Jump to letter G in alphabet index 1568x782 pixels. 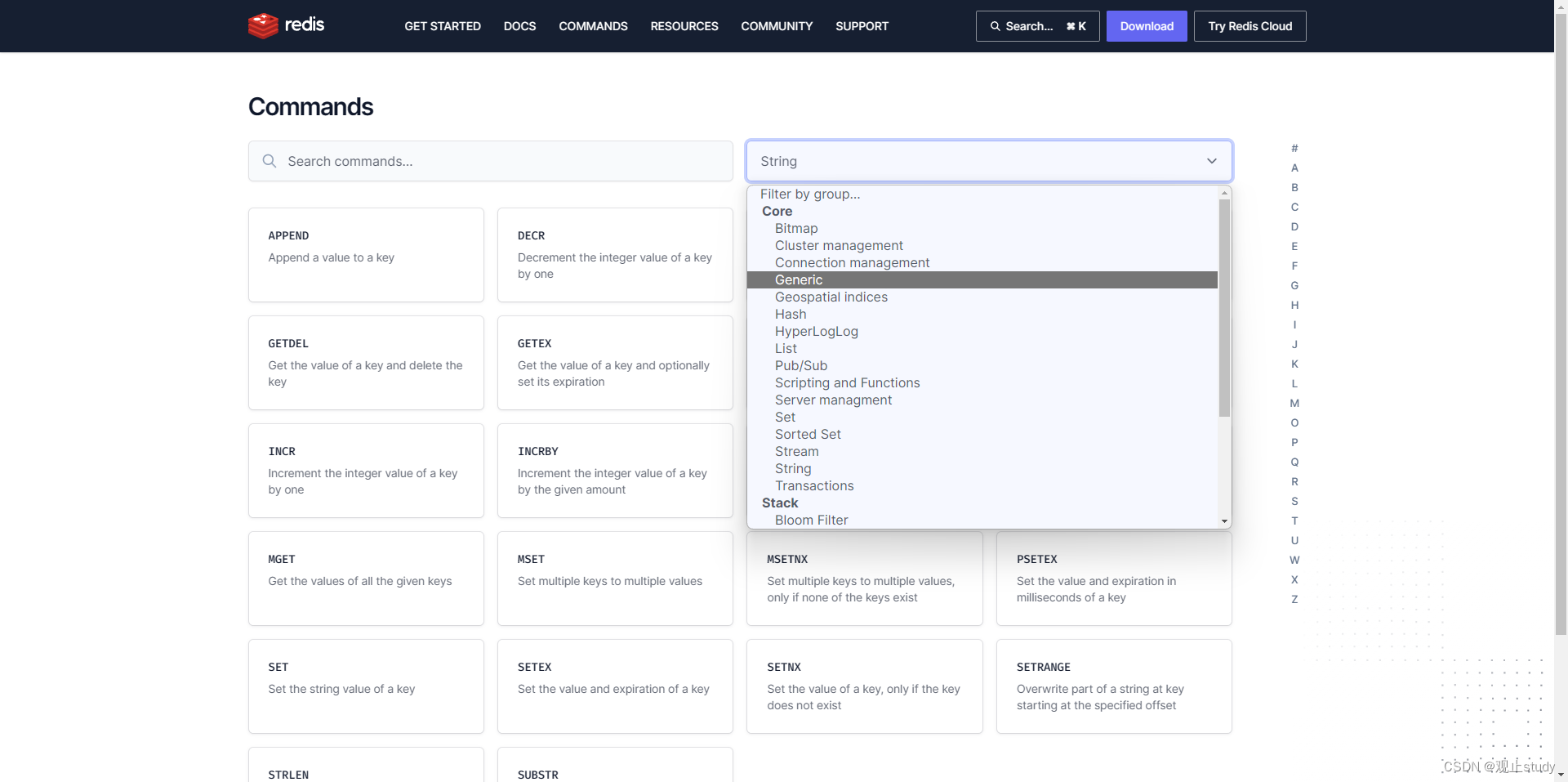click(x=1294, y=285)
